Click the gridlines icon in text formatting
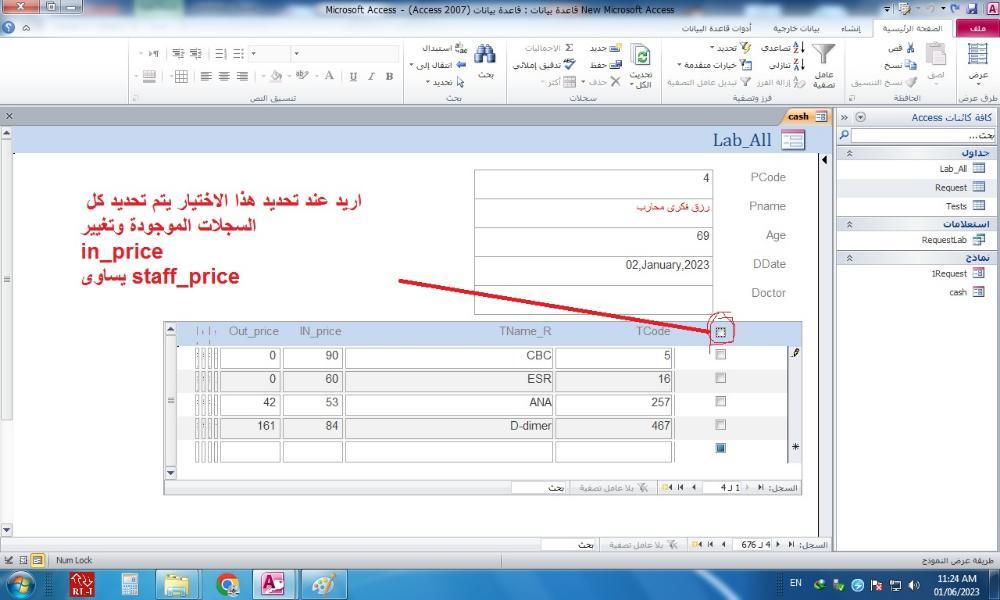Image resolution: width=1000 pixels, height=600 pixels. [x=181, y=77]
